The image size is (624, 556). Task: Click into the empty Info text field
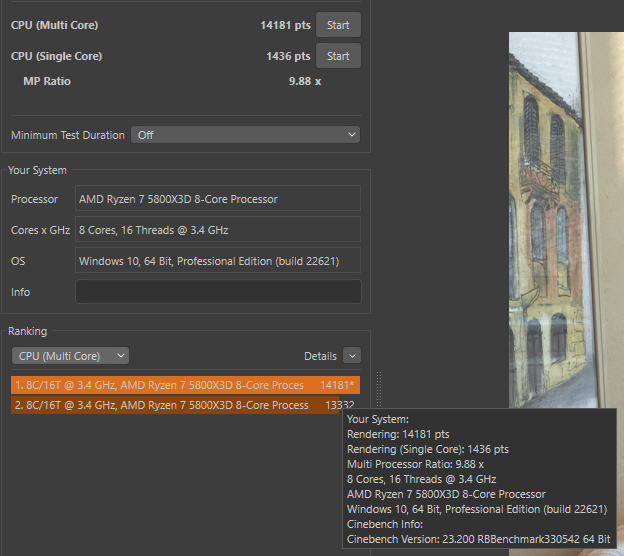tap(218, 291)
